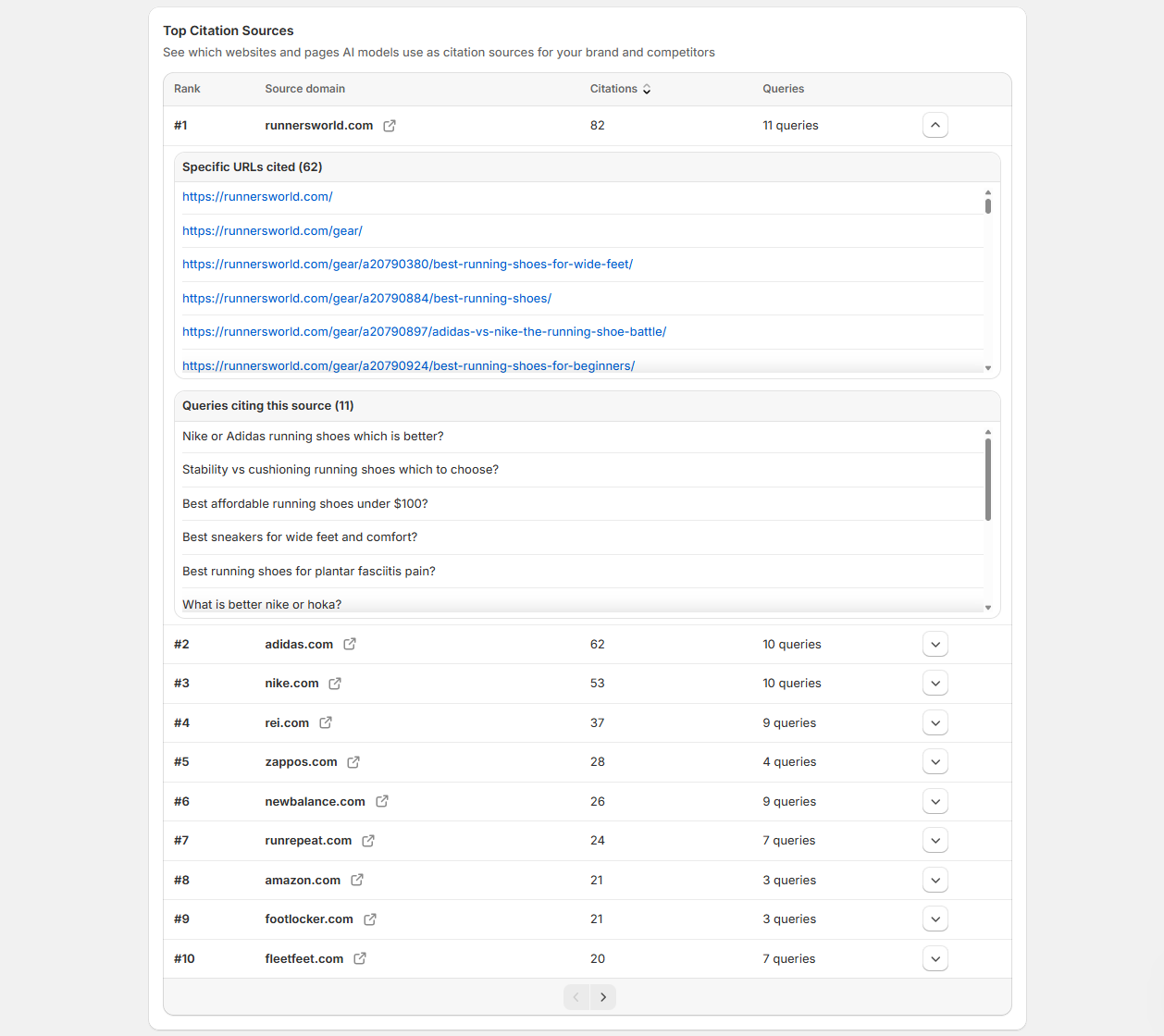Open runrepeat.com external link icon
1164x1036 pixels.
pyautogui.click(x=368, y=841)
